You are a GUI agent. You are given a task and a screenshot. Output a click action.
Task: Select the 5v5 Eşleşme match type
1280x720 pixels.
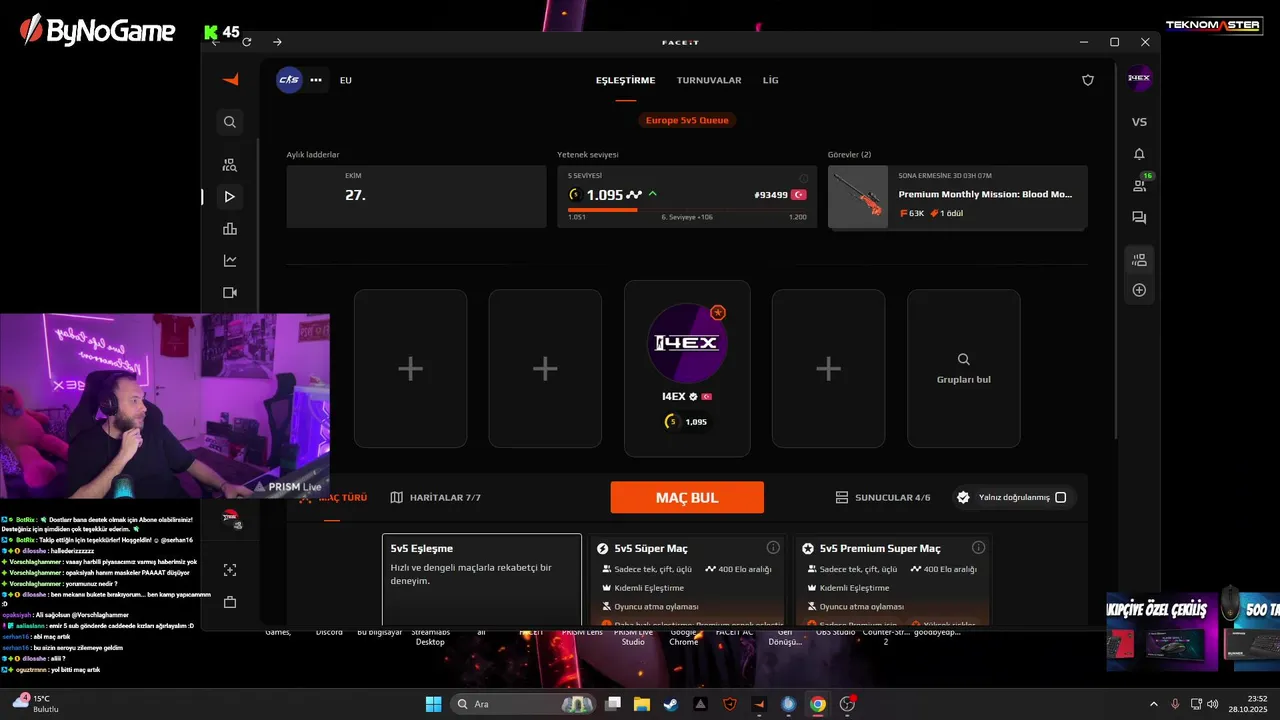pyautogui.click(x=481, y=580)
